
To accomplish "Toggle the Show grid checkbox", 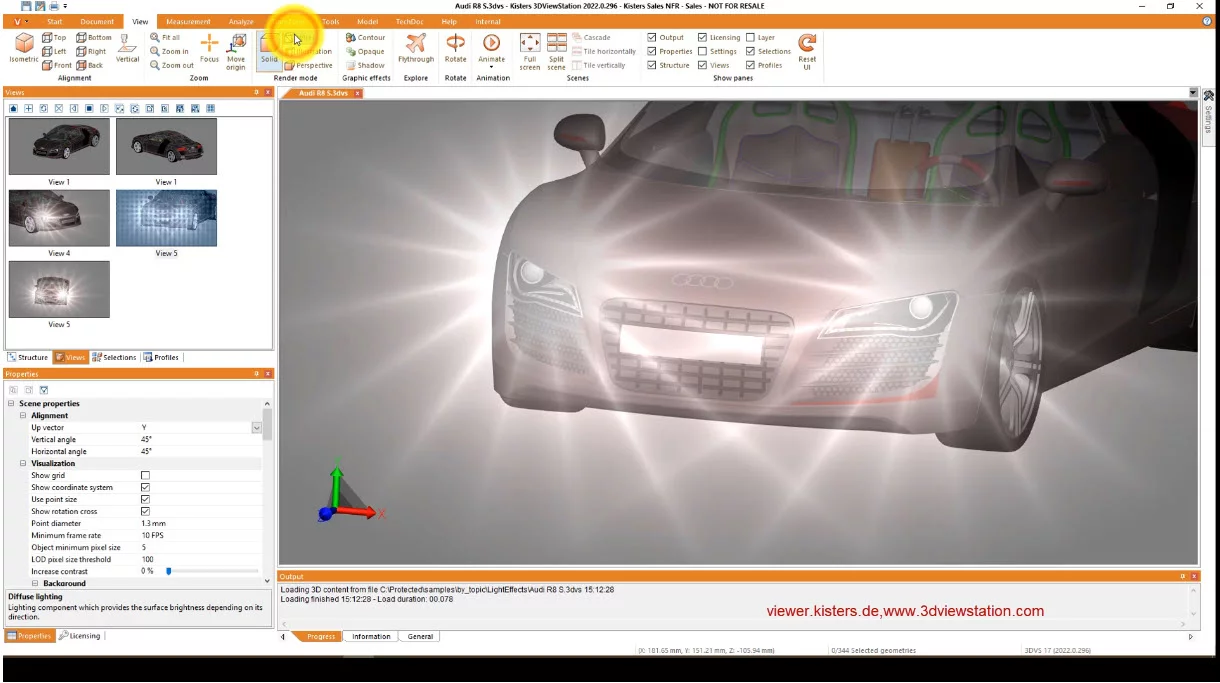I will [144, 475].
